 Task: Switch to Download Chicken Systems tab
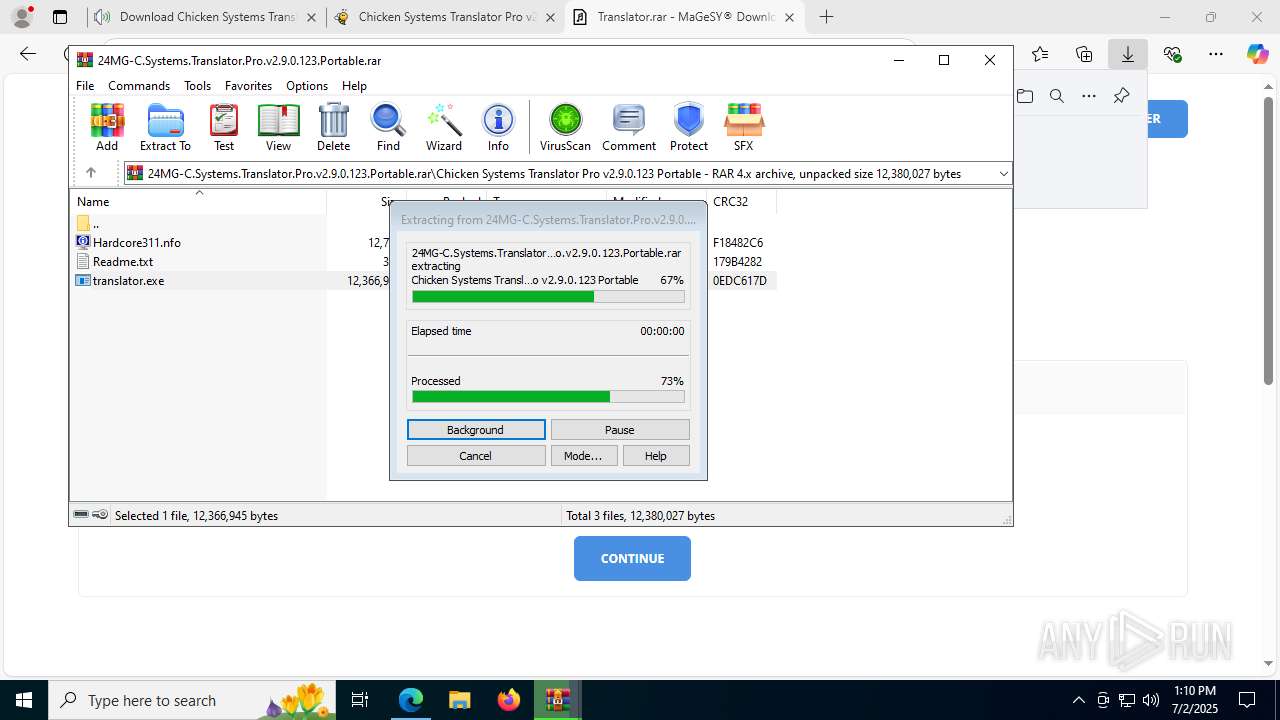pos(207,17)
